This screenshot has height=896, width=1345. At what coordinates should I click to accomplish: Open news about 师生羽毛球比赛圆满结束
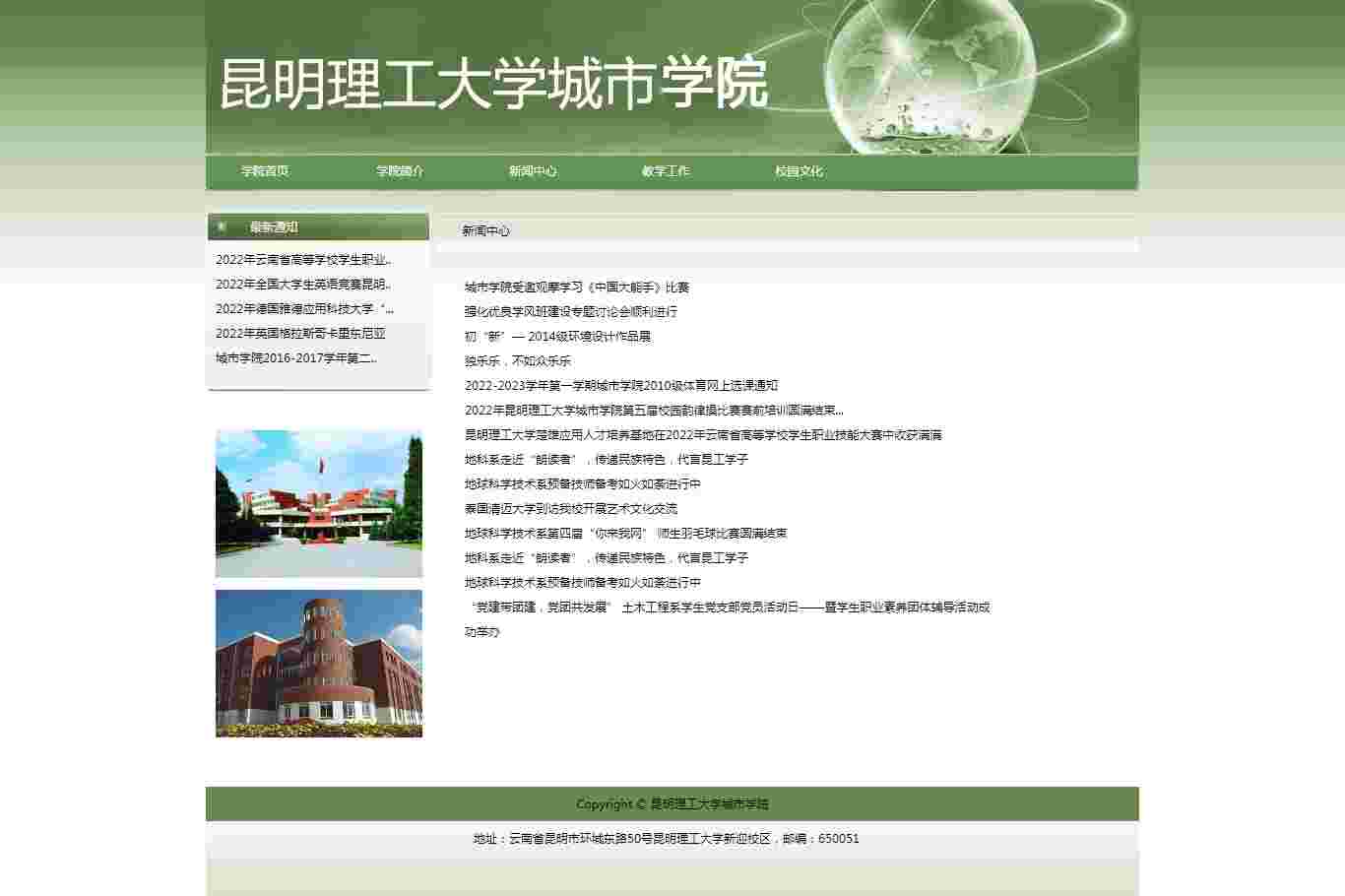(x=626, y=534)
